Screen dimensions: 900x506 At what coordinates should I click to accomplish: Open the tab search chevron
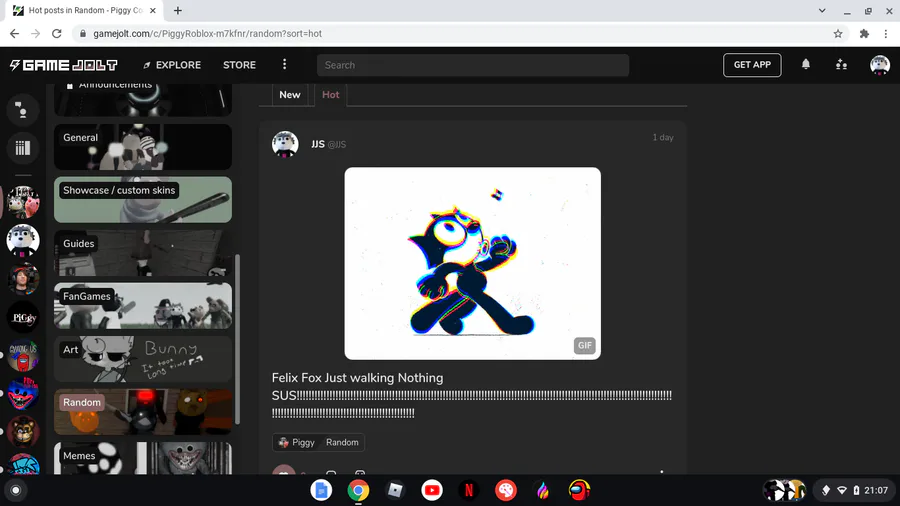pos(822,10)
